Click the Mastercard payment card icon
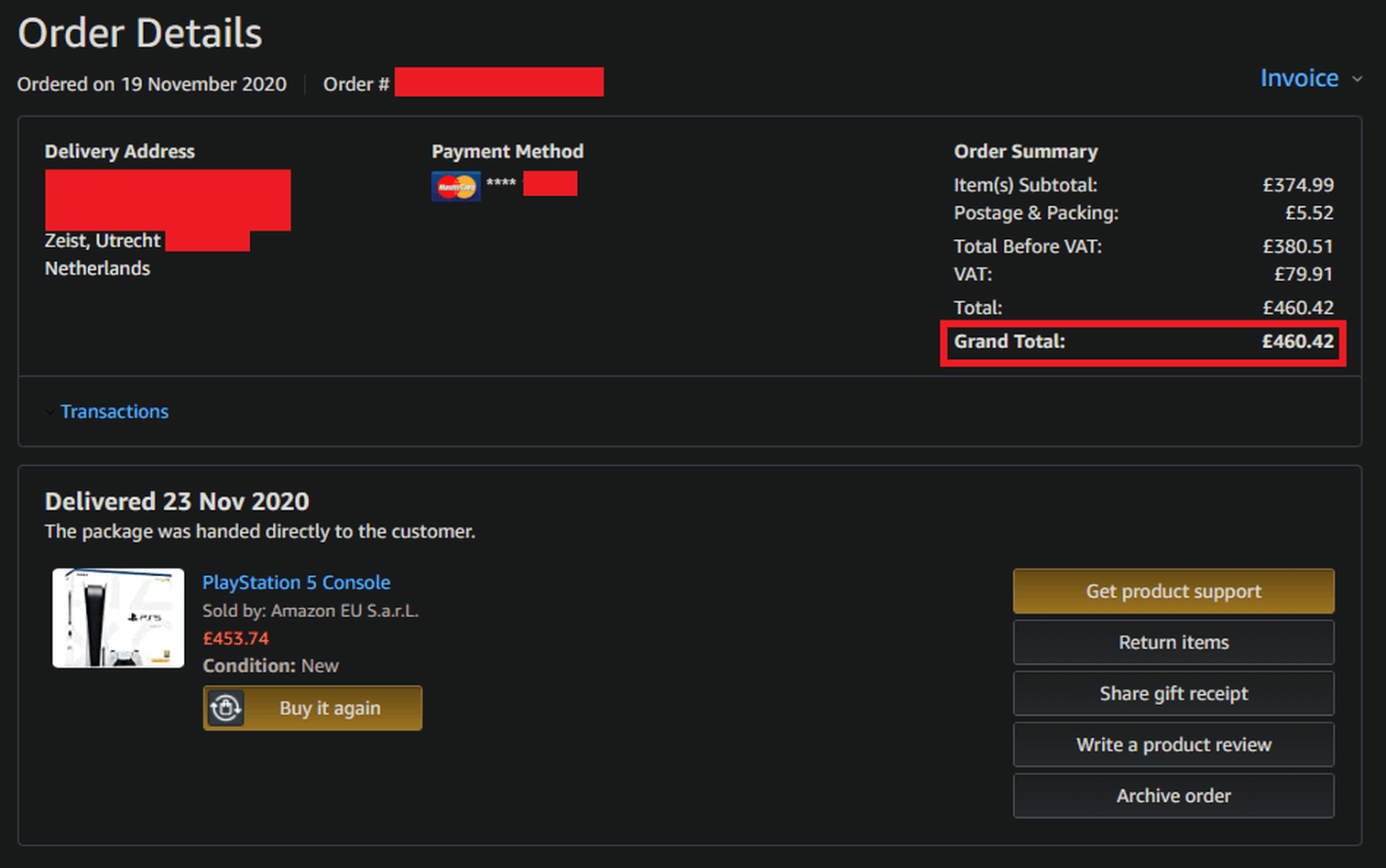Image resolution: width=1386 pixels, height=868 pixels. coord(455,186)
